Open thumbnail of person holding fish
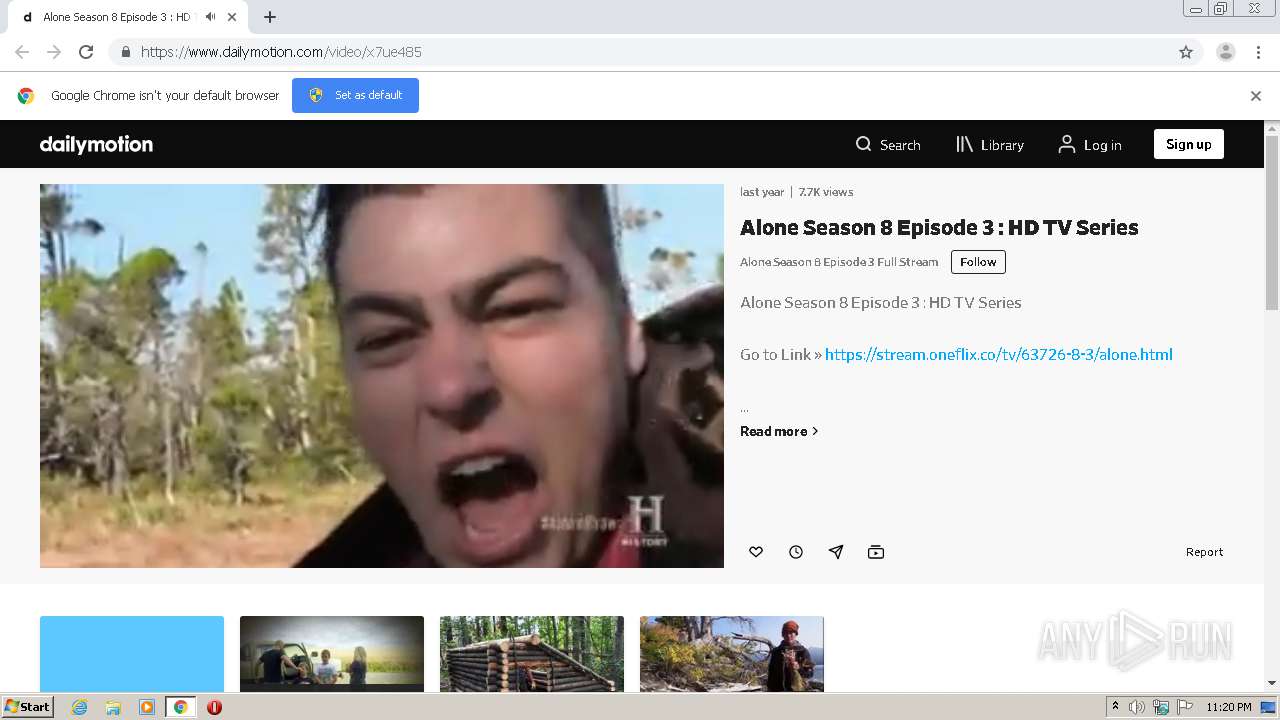The height and width of the screenshot is (720, 1280). (732, 654)
